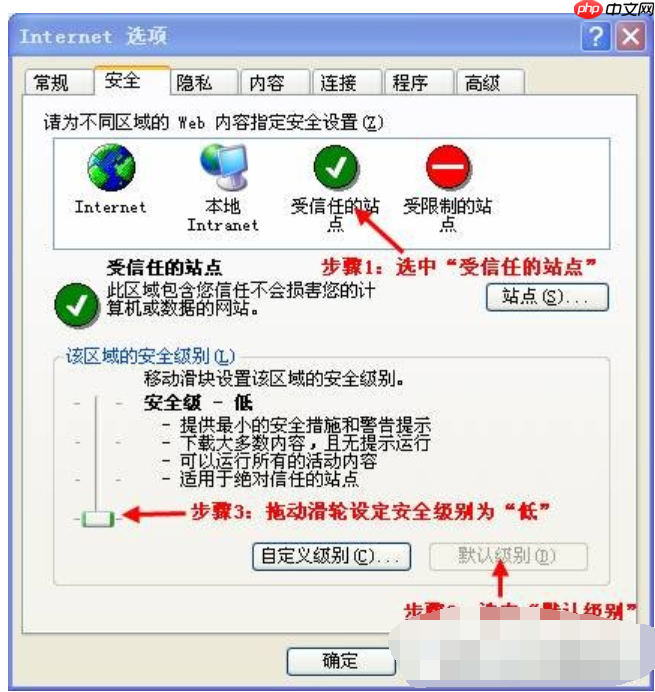Click the question mark help icon in title bar
The image size is (655, 692).
(x=596, y=37)
